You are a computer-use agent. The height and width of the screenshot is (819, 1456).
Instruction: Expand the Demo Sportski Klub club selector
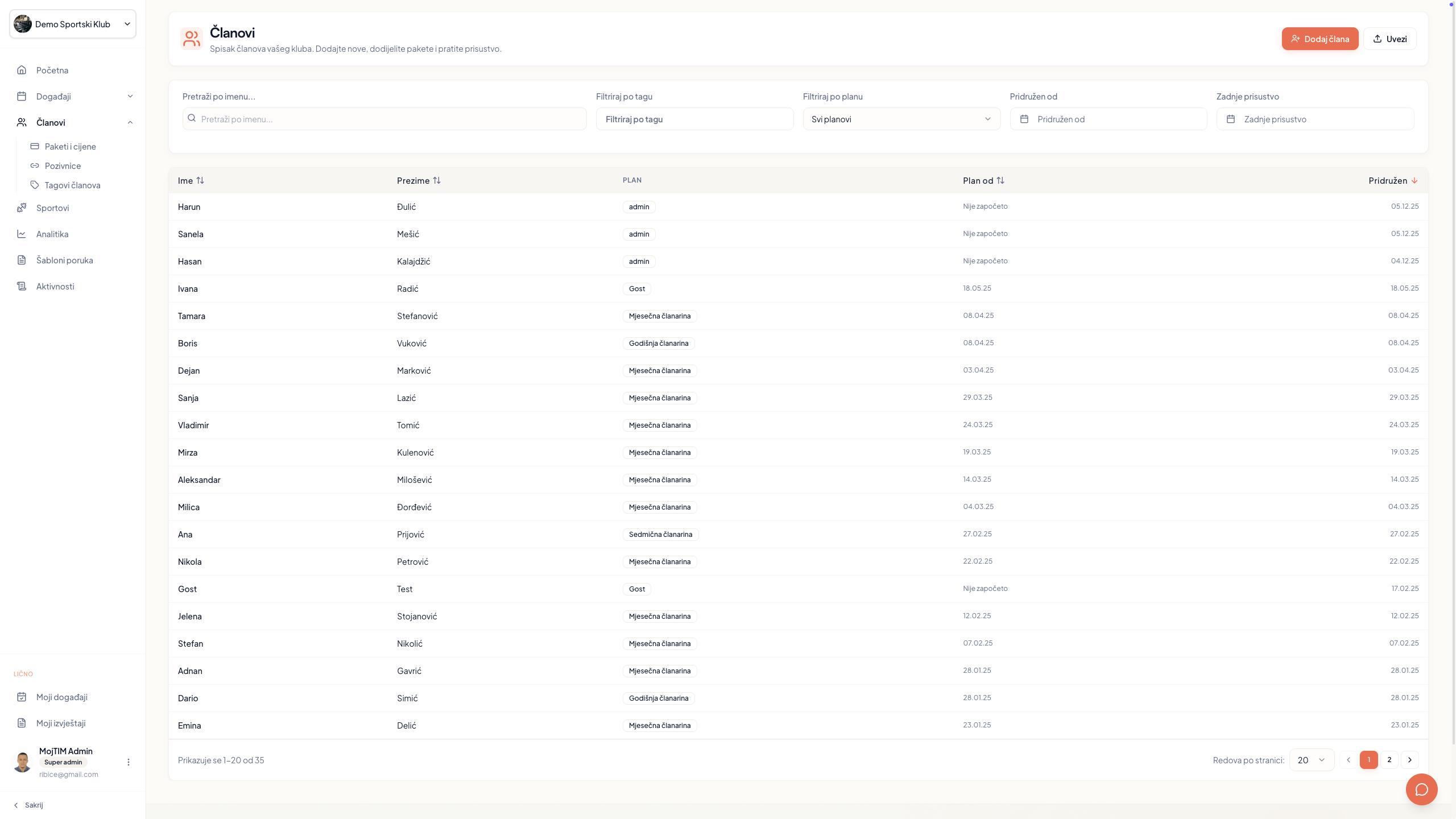click(x=73, y=24)
